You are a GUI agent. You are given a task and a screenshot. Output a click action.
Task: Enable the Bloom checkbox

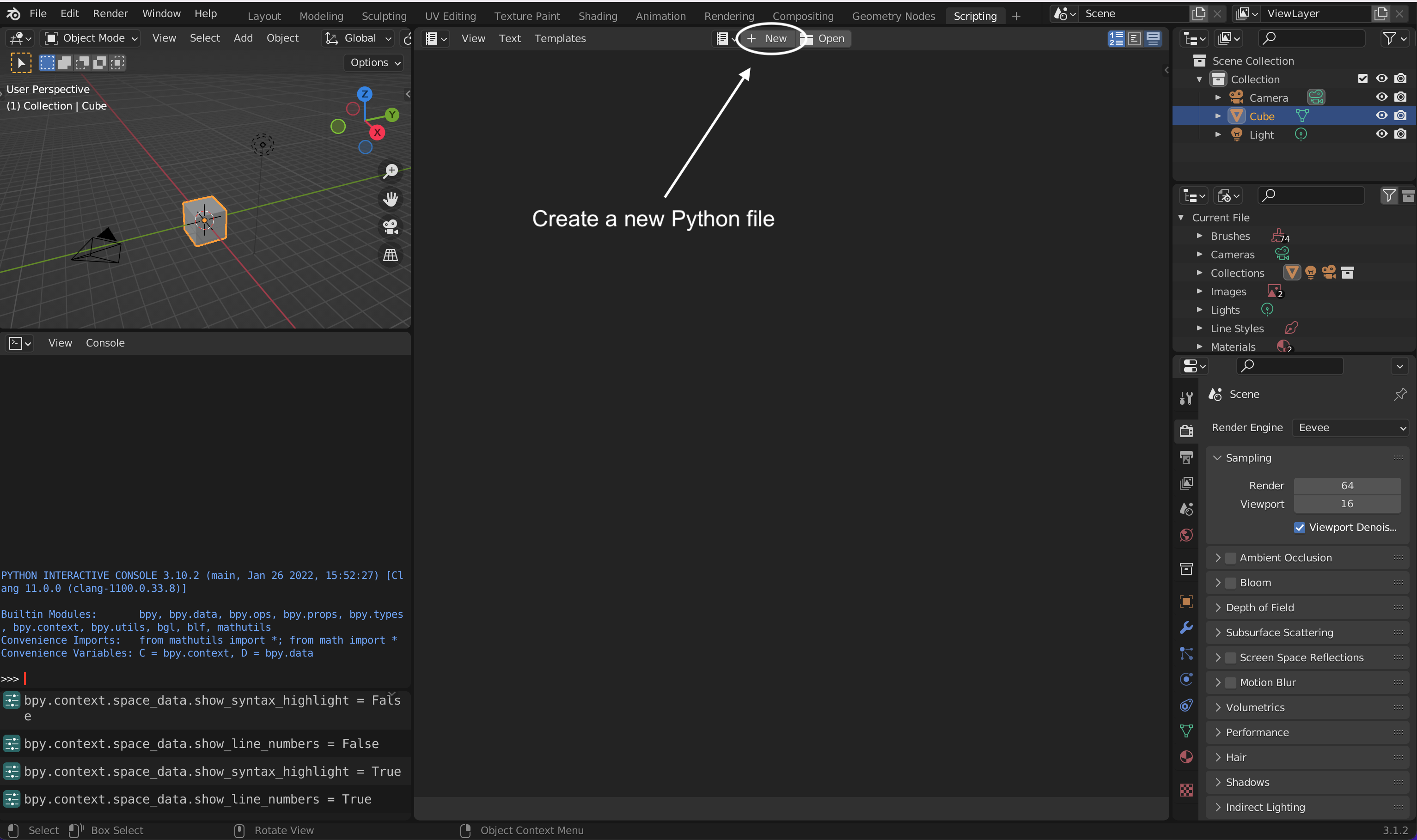click(1231, 583)
